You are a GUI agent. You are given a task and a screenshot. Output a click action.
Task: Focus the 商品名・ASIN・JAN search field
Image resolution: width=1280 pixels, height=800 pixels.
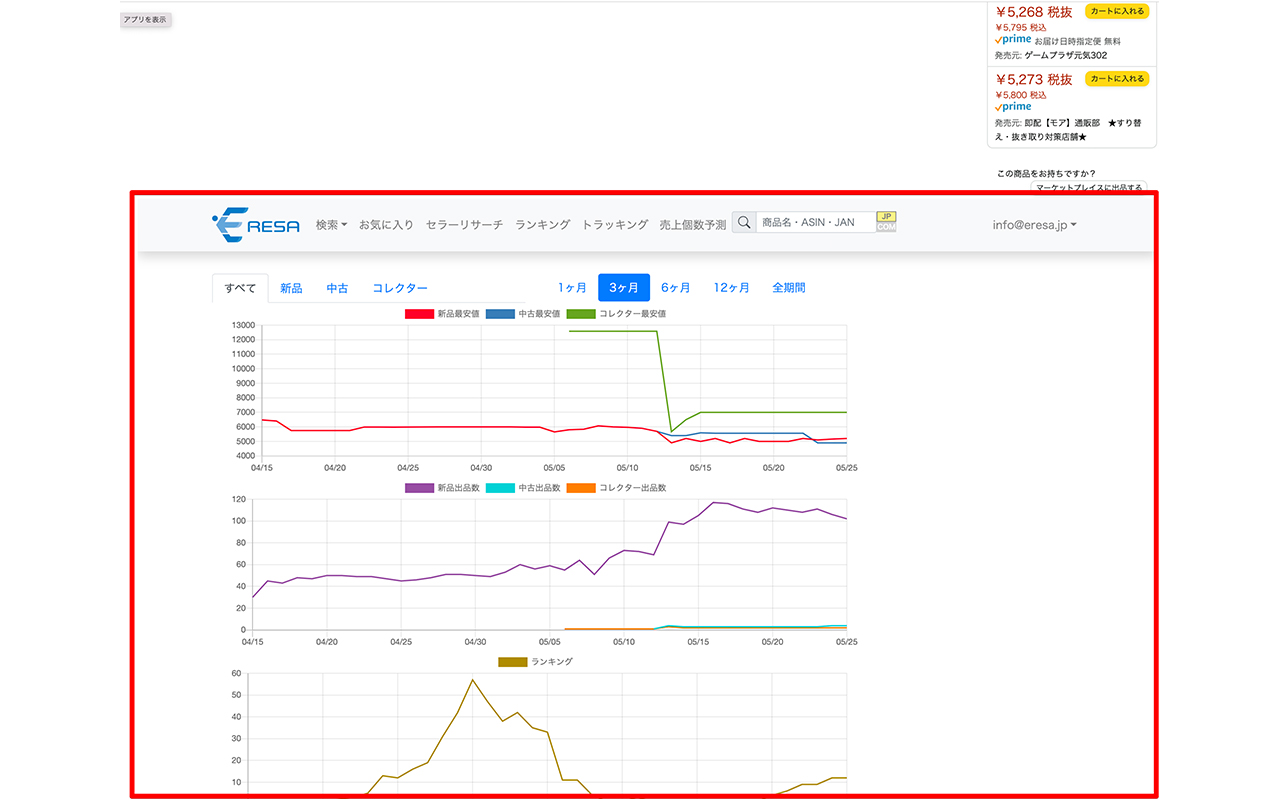816,222
